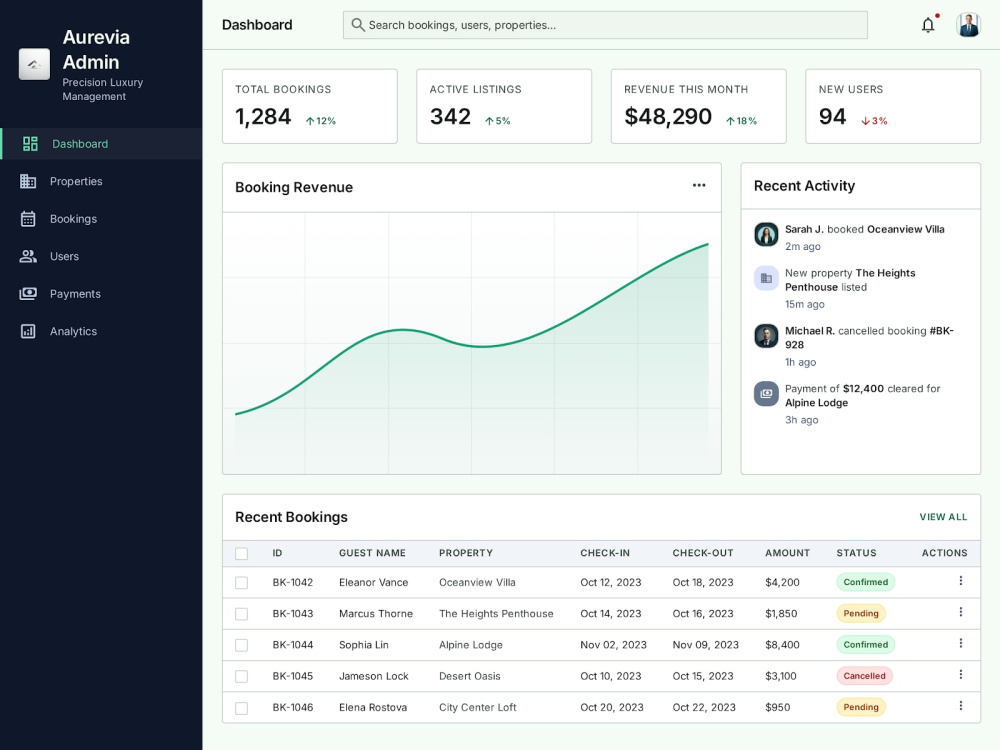Click Sarah J. avatar in Recent Activity

pos(766,234)
